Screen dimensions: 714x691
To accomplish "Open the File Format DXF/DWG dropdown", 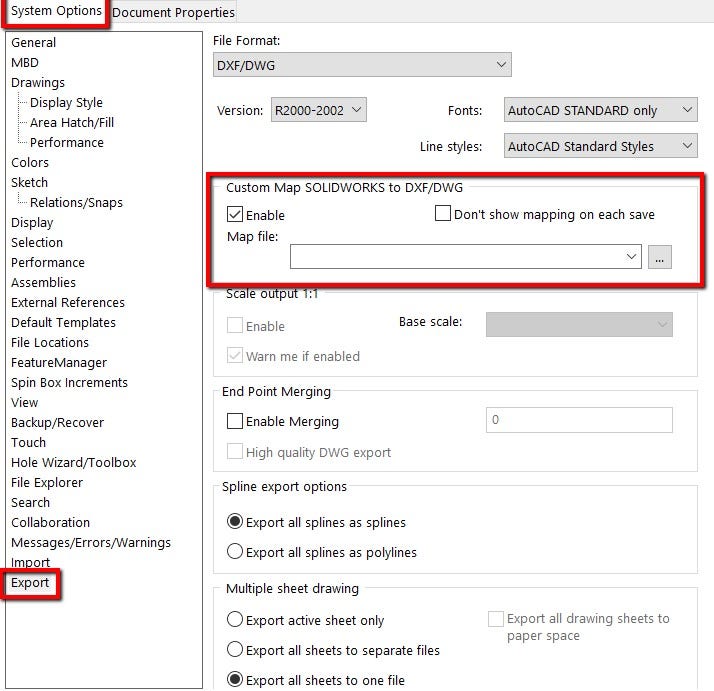I will [x=362, y=65].
